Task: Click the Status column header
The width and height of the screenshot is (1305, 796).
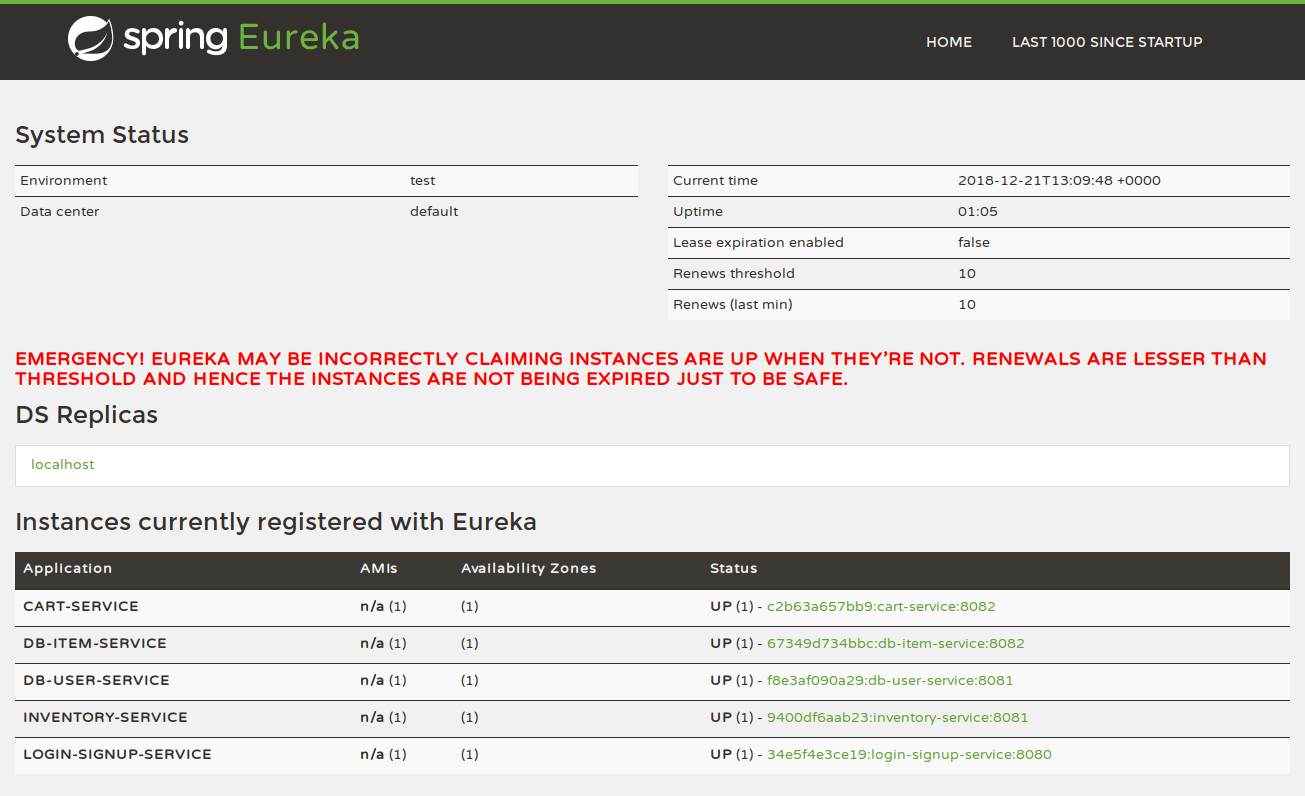Action: point(733,569)
